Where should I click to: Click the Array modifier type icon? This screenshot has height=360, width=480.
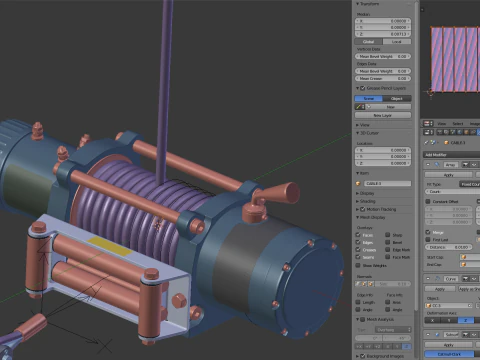point(437,165)
